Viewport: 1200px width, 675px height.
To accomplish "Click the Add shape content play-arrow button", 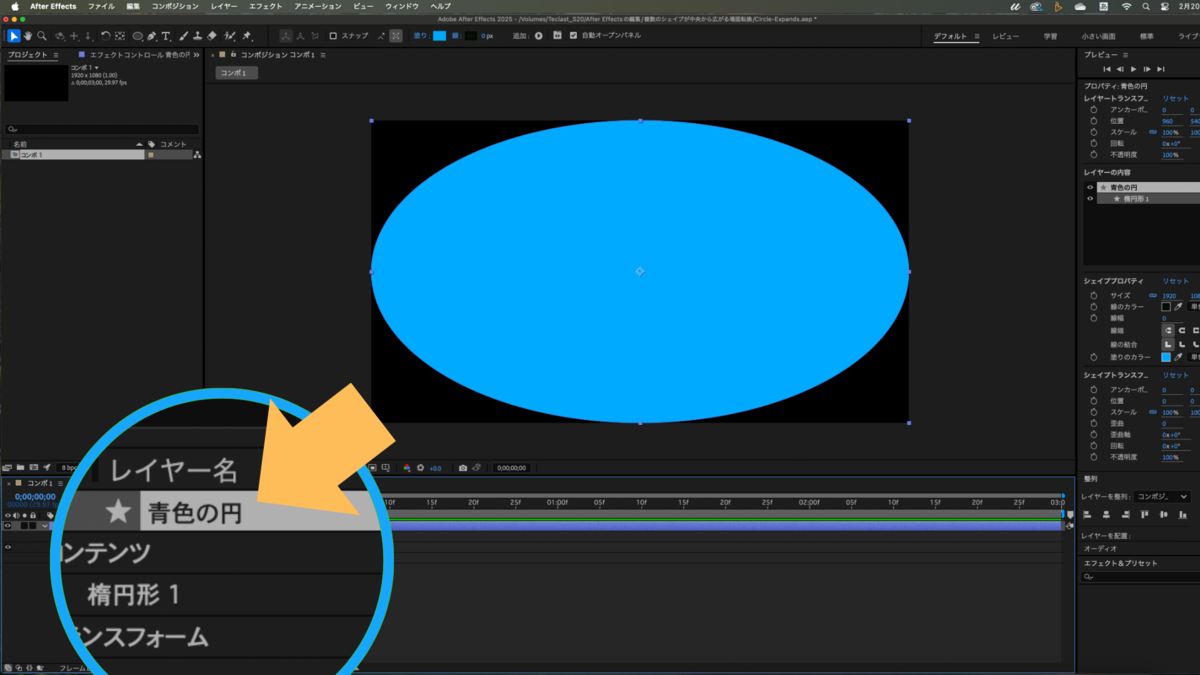I will [x=538, y=36].
